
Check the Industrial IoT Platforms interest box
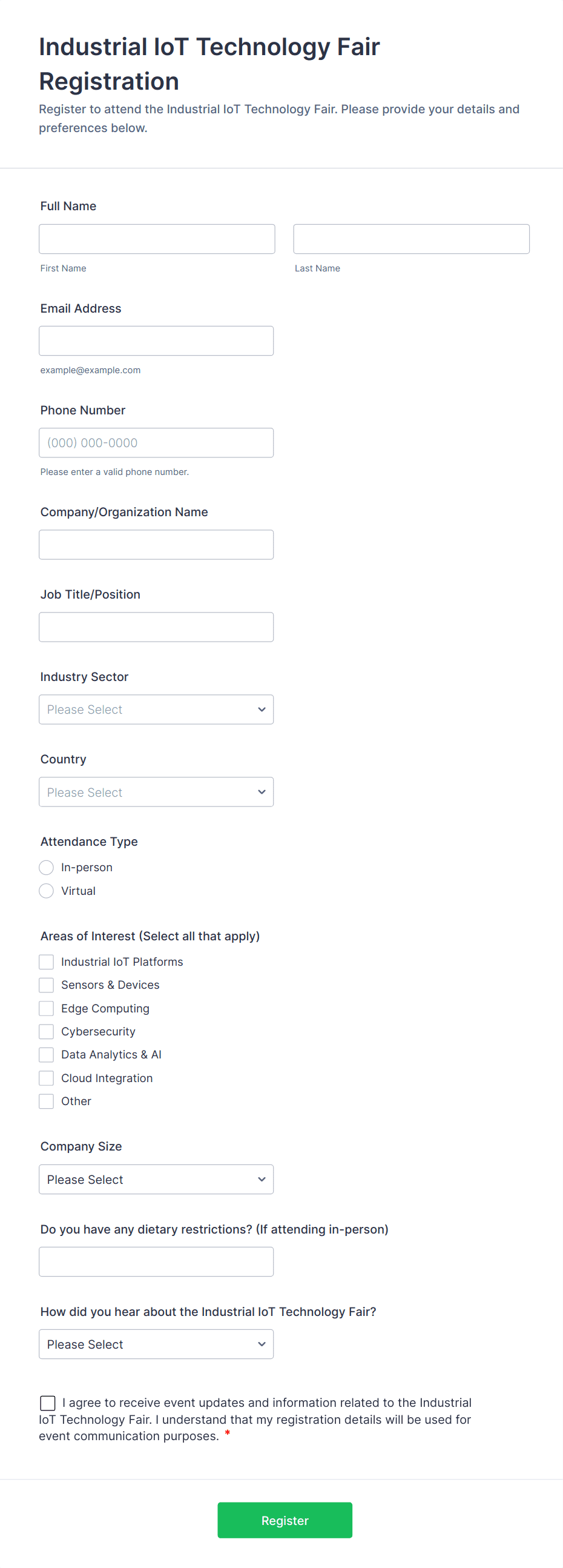(x=46, y=962)
